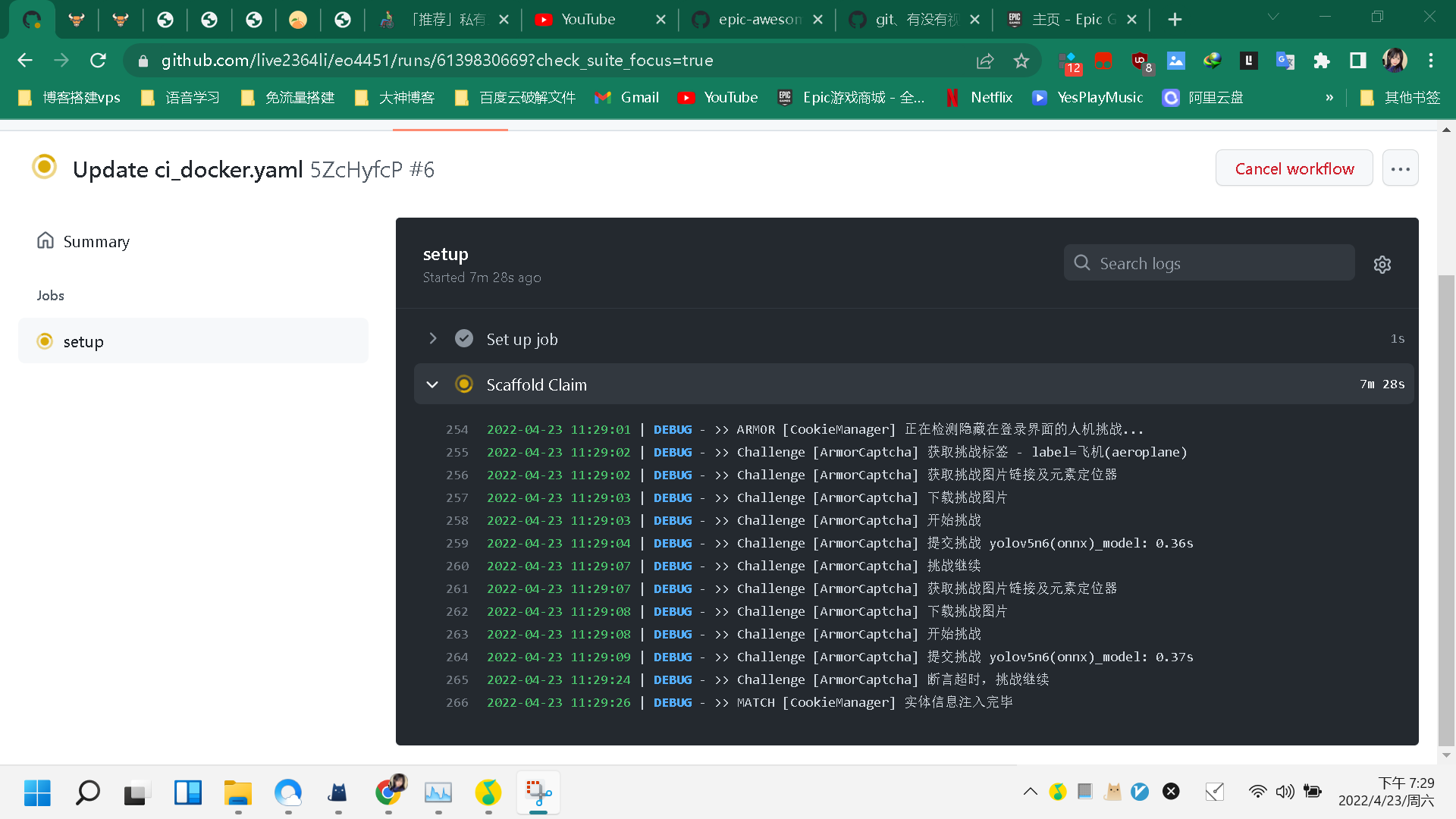
Task: Open the Chrome three-dot menu
Action: coord(1432,61)
